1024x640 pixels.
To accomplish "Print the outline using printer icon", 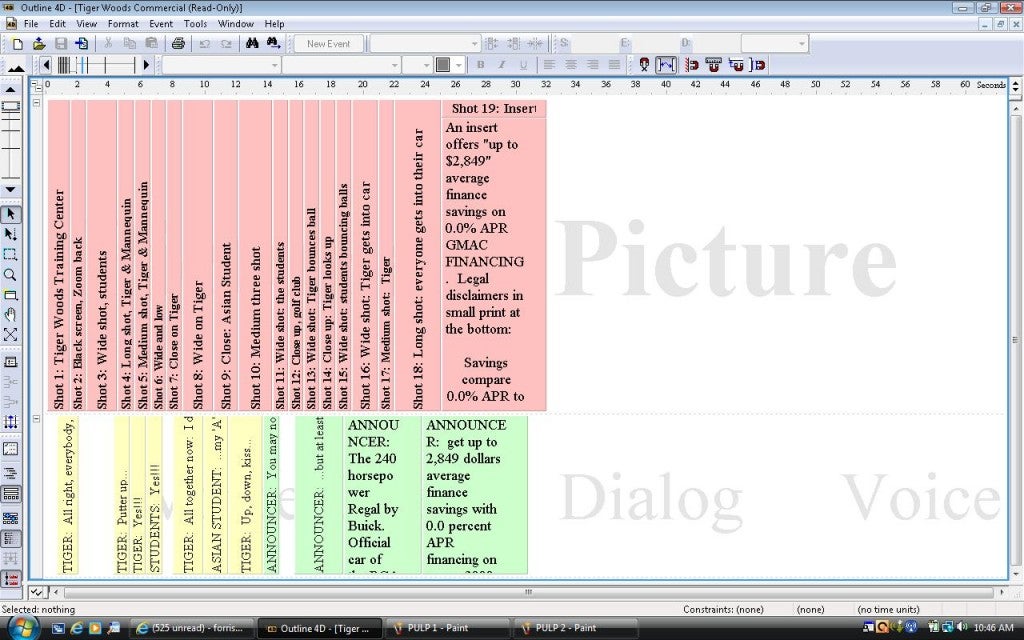I will 178,44.
